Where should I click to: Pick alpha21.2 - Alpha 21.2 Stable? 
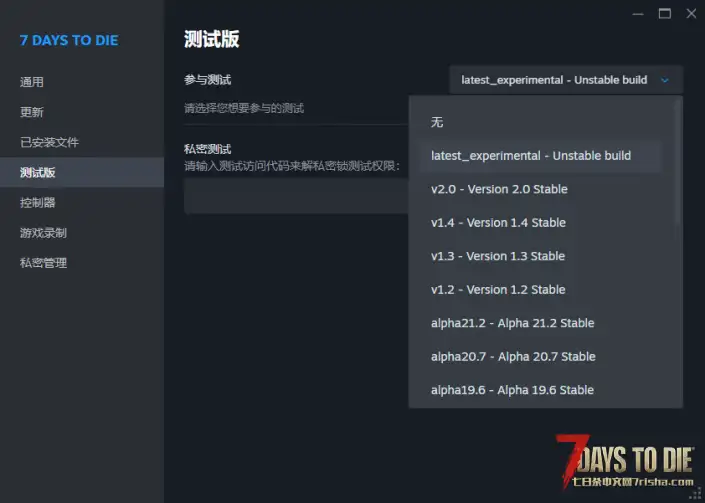[x=540, y=323]
